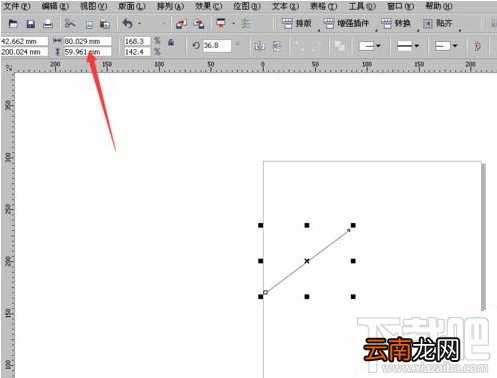Open the 排列 (Arrange) menu

pyautogui.click(x=170, y=6)
